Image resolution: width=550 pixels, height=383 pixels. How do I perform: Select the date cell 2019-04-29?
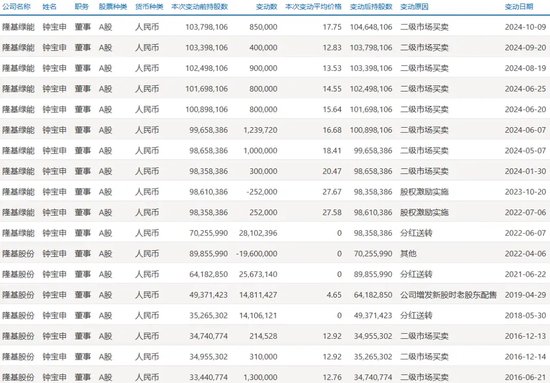click(x=525, y=295)
